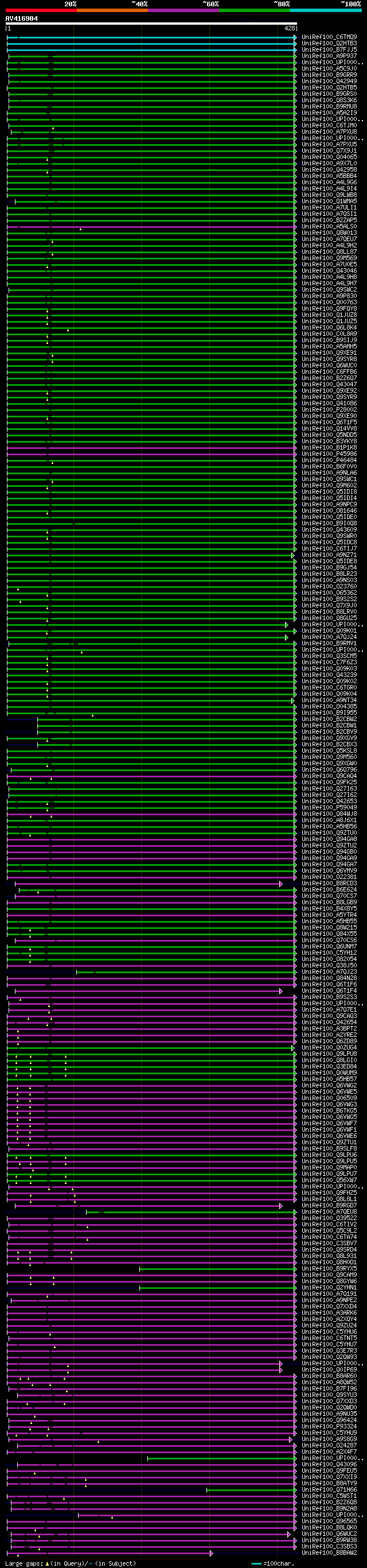
Task: Select the UniRef100_A9P937 label
Action: tap(329, 56)
